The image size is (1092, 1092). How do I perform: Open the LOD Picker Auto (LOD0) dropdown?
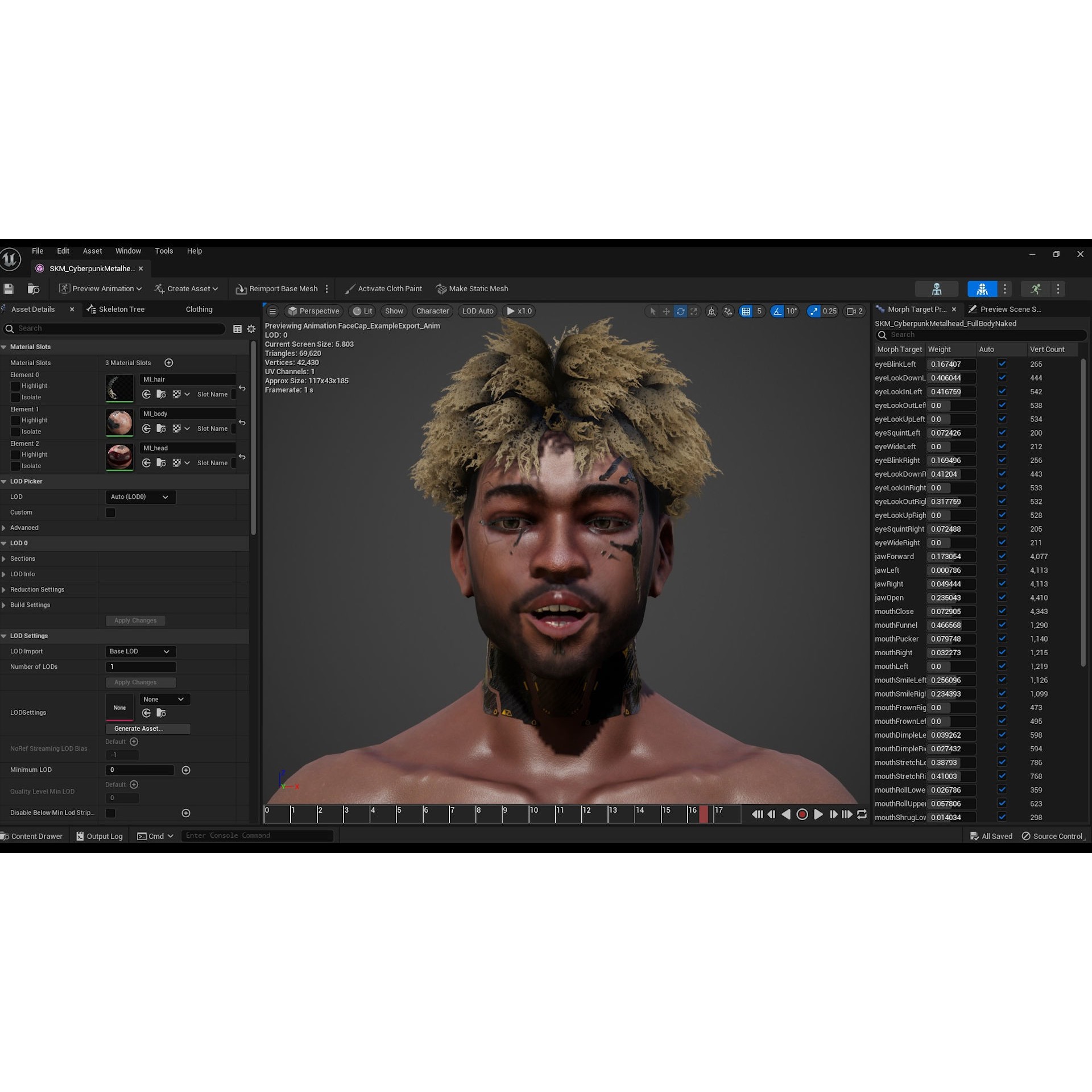click(140, 497)
